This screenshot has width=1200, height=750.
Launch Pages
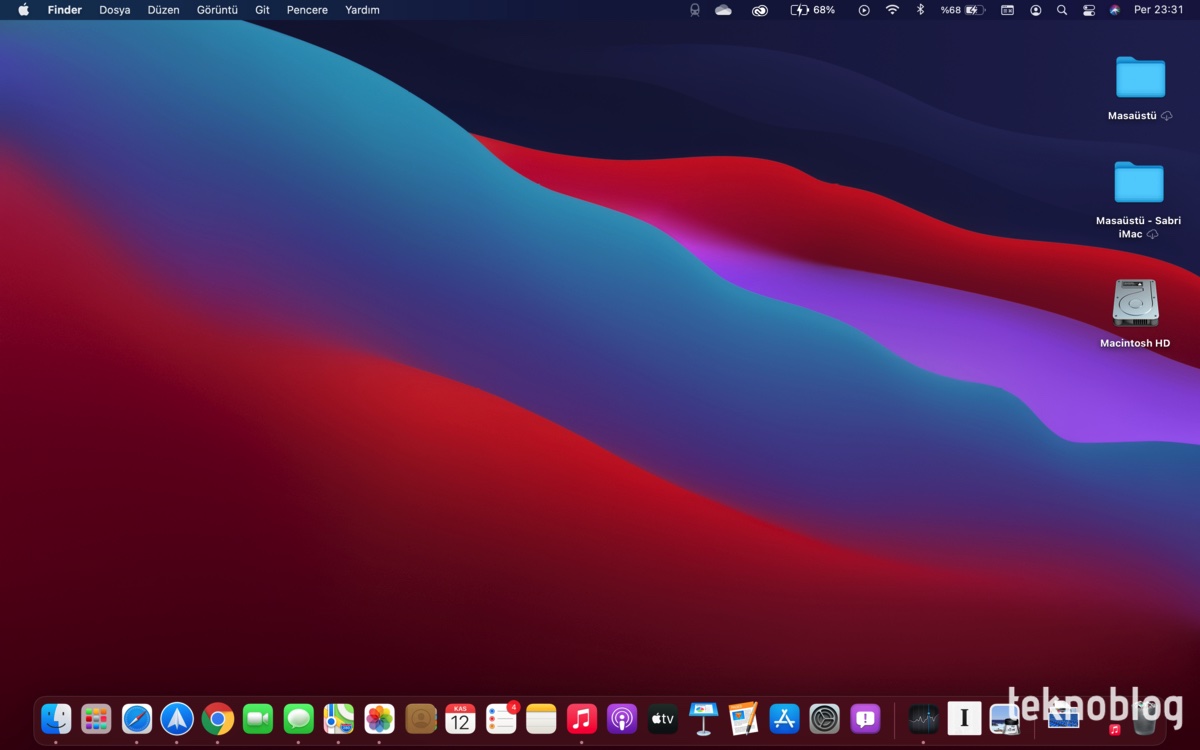click(743, 718)
